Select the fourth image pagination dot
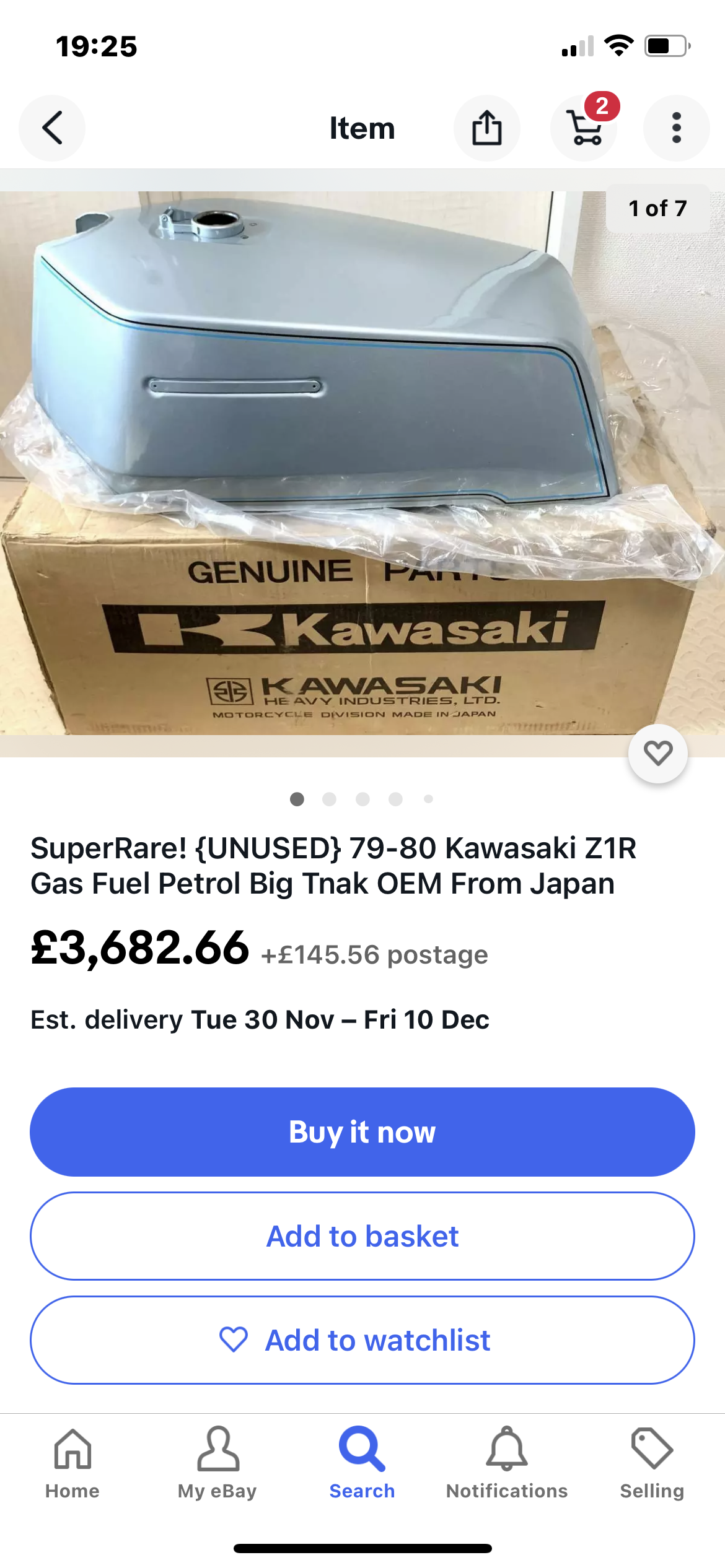 tap(396, 799)
